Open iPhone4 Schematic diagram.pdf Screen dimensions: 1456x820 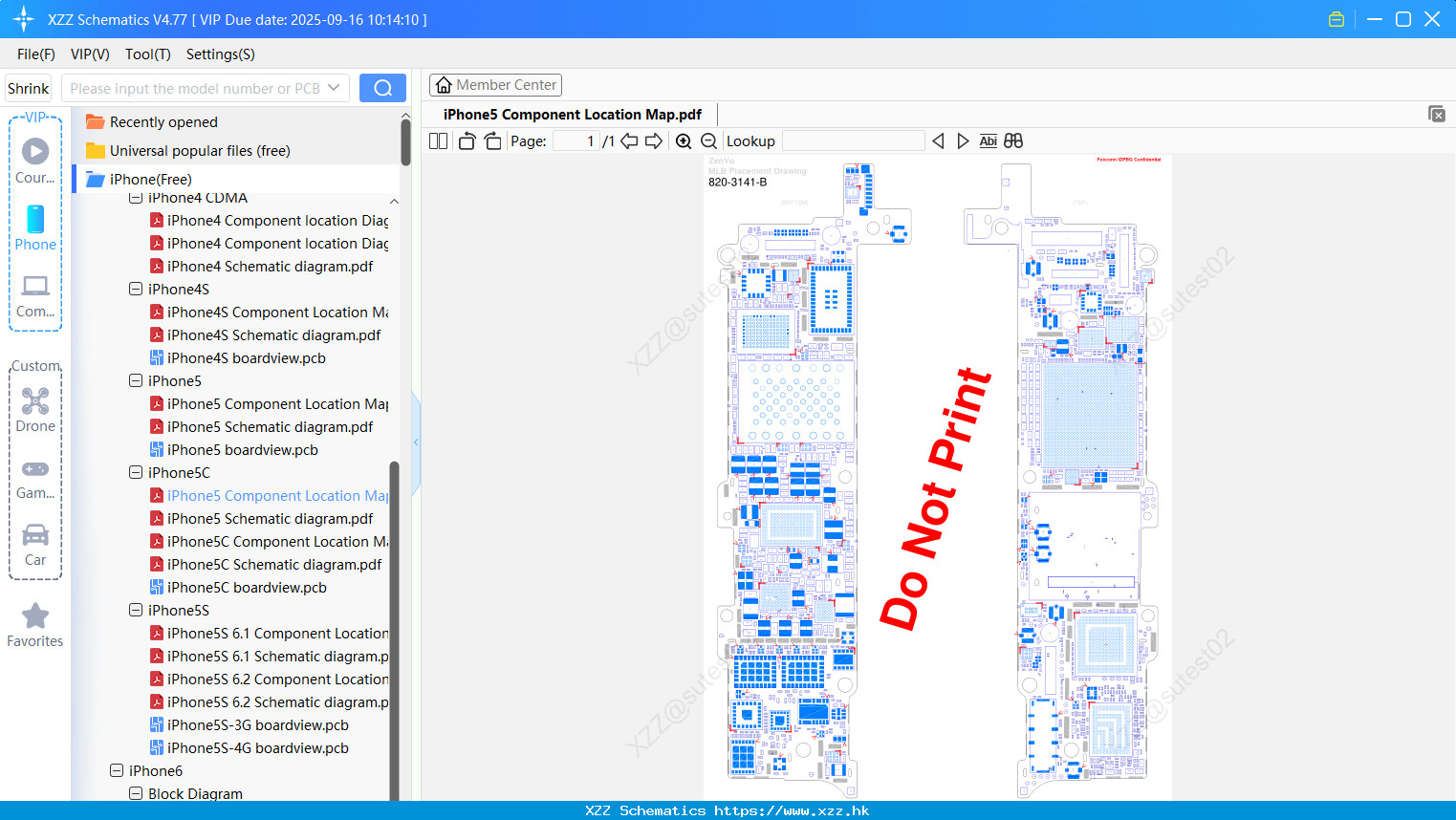point(262,267)
